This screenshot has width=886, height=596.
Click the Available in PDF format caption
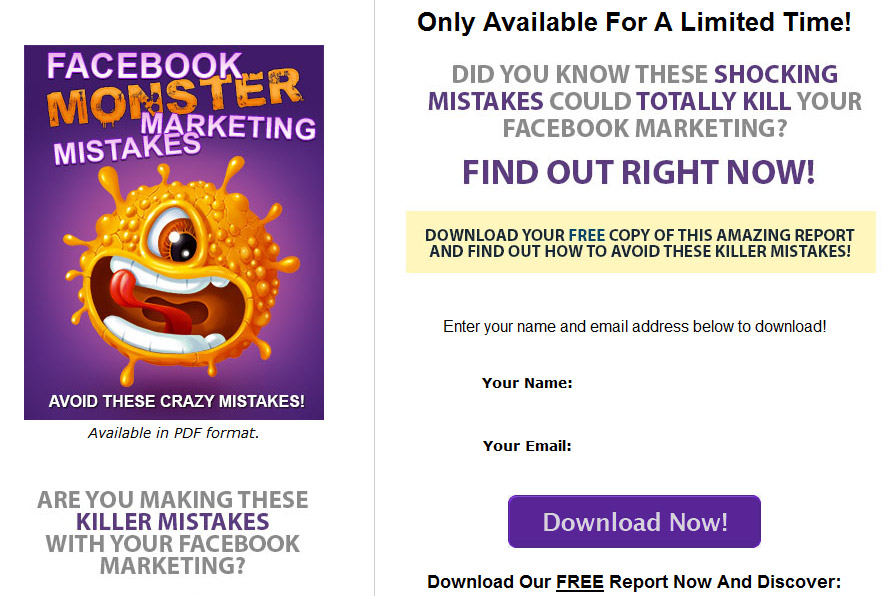pos(173,433)
